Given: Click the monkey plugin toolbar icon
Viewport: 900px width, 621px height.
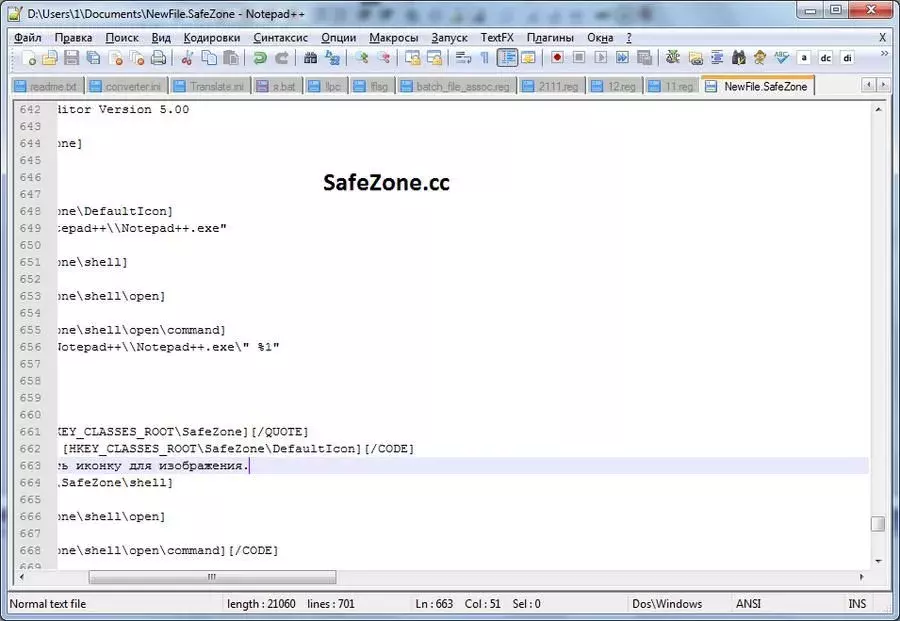Looking at the screenshot, I should pos(760,58).
